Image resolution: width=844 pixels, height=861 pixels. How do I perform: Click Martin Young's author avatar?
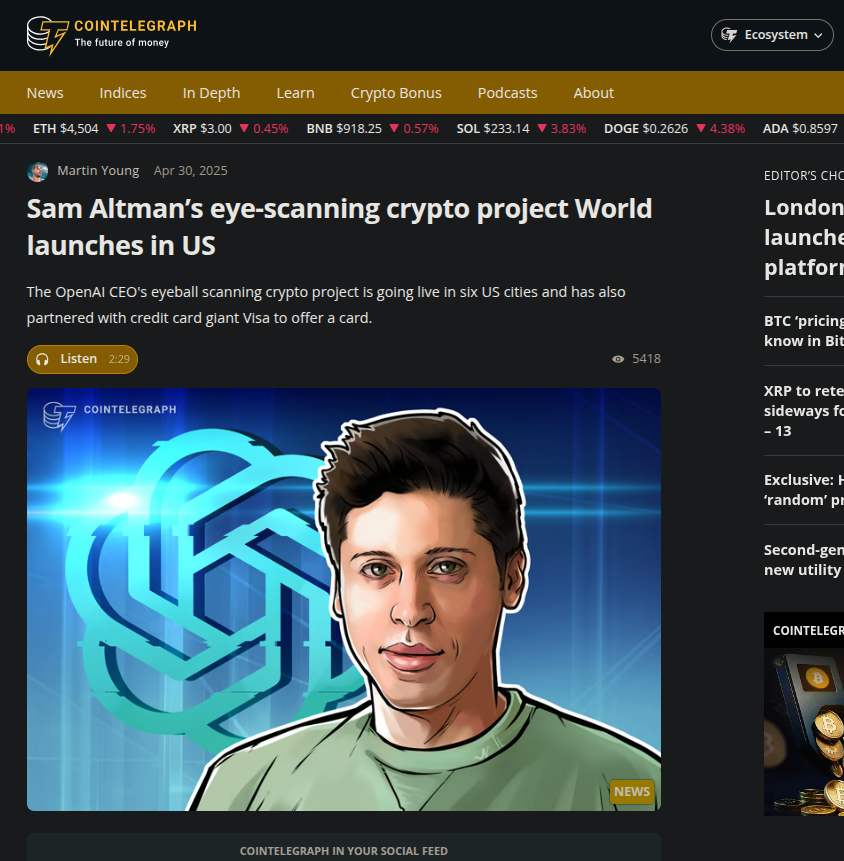37,171
